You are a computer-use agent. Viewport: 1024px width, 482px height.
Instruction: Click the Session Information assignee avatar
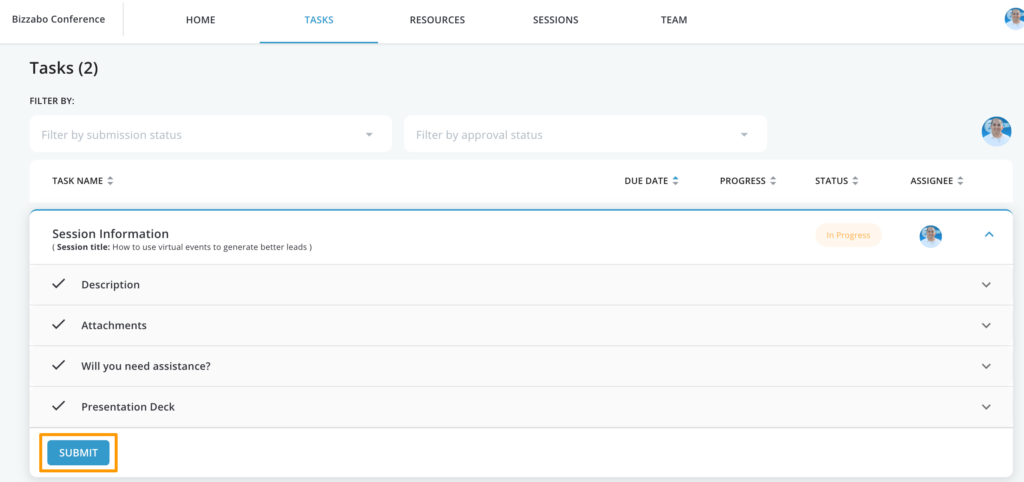[931, 236]
